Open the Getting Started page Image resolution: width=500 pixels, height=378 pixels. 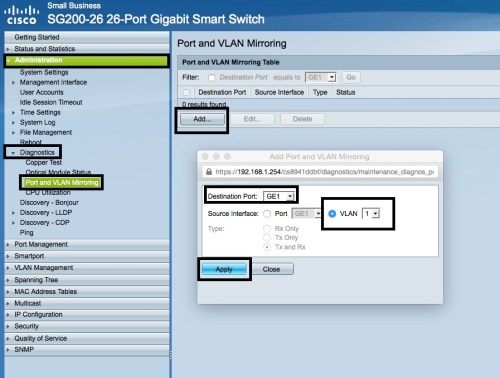pyautogui.click(x=37, y=37)
